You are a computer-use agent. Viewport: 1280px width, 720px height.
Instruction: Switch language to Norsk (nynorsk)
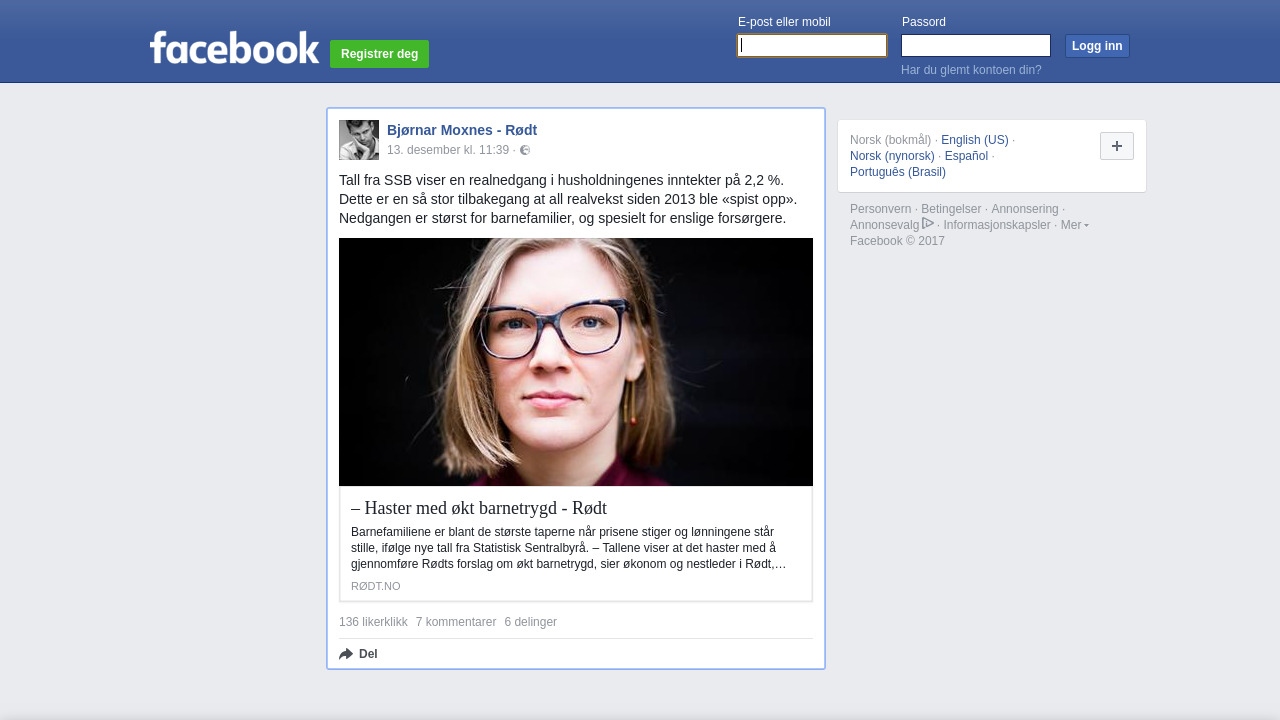(x=892, y=156)
